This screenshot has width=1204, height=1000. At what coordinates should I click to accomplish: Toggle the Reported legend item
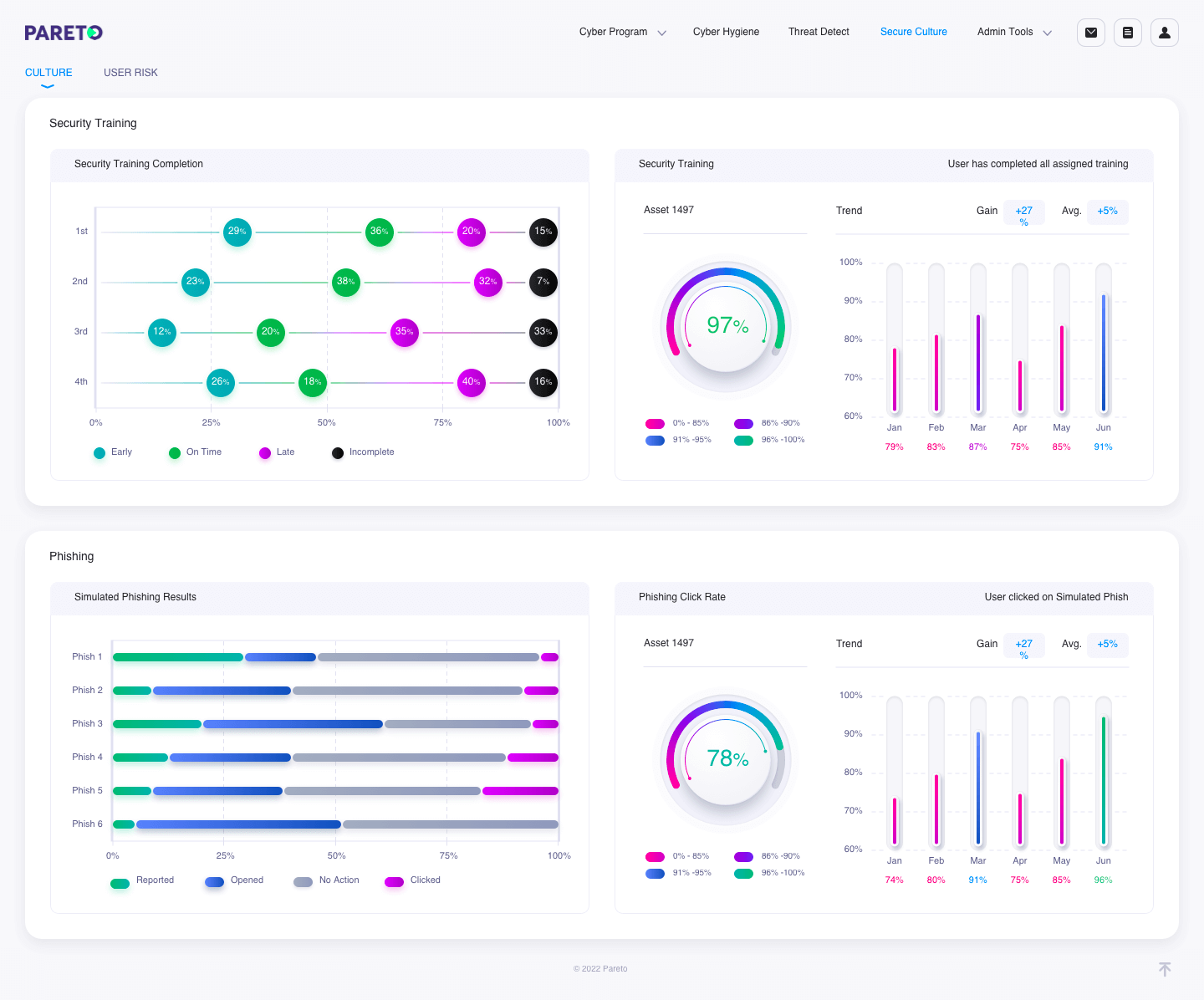(142, 880)
